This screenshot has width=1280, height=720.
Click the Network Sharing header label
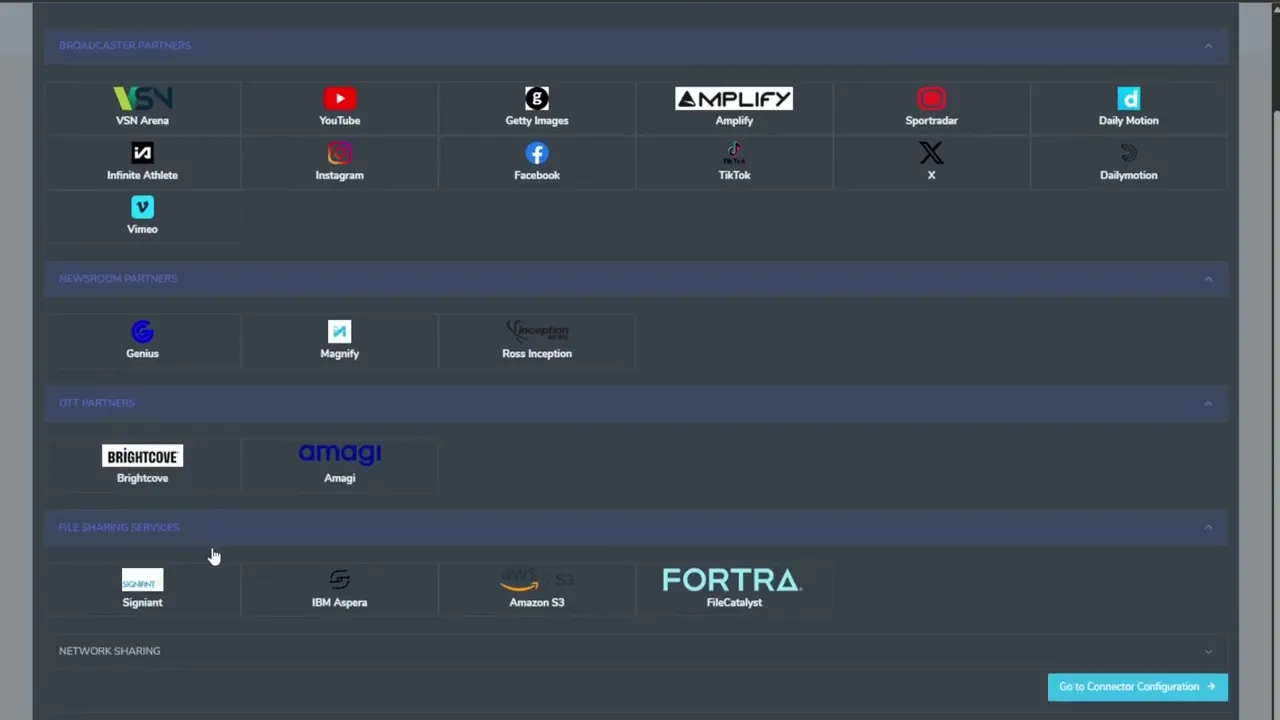(x=110, y=651)
